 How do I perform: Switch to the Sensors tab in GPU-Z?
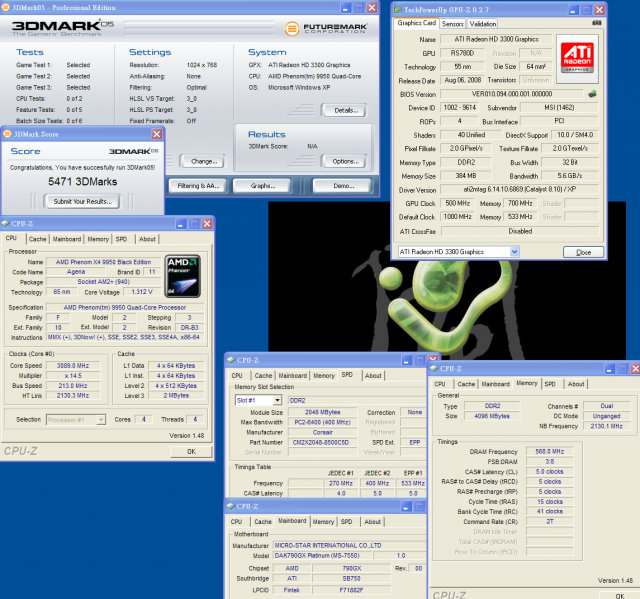click(x=453, y=24)
